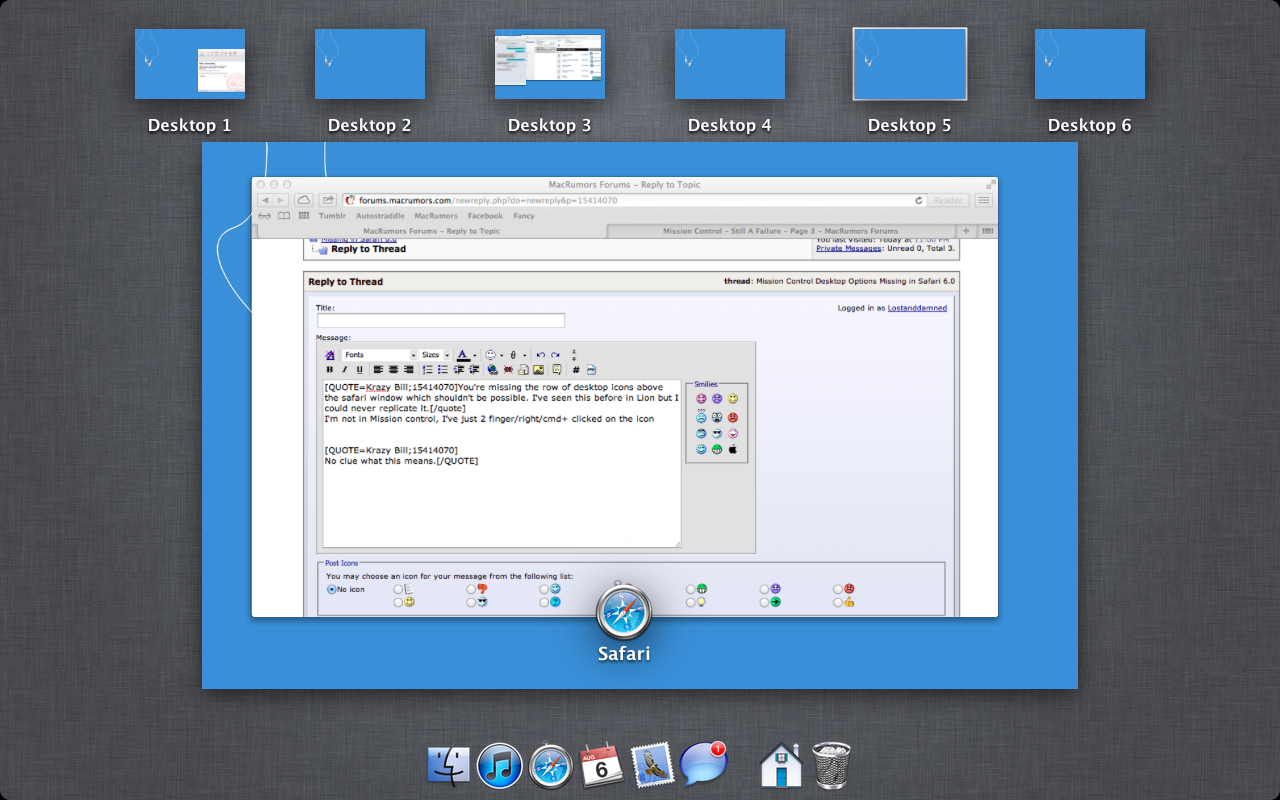Select thumbs down post icon radio

(471, 589)
